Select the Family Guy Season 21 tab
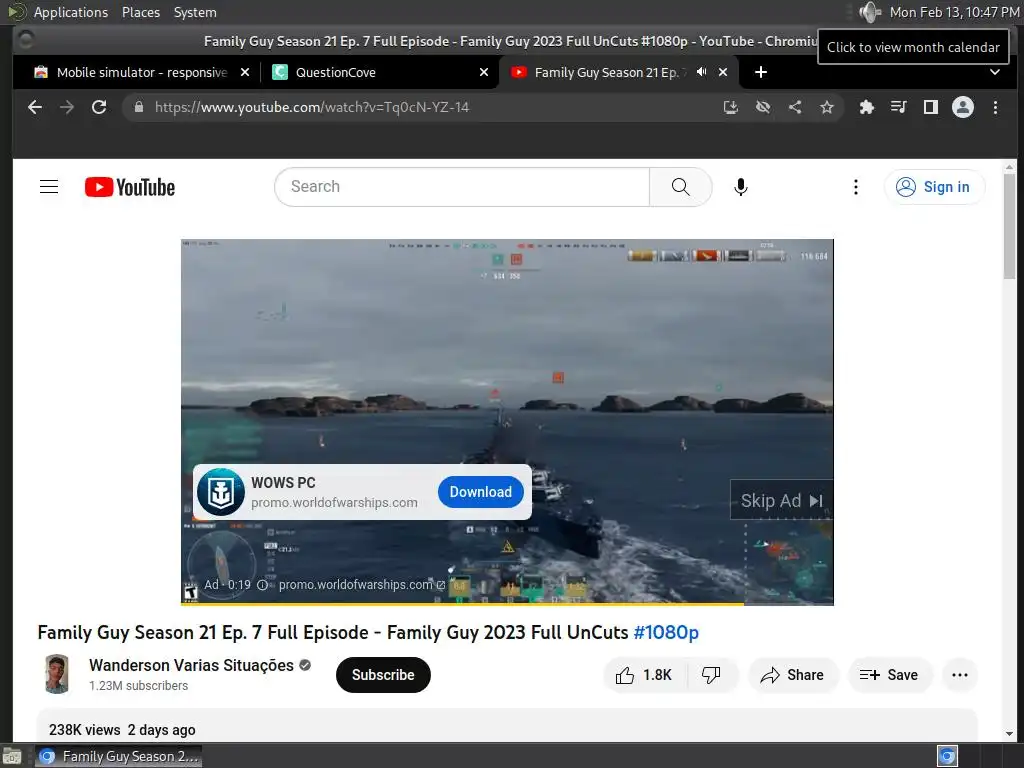This screenshot has width=1024, height=768. 607,72
